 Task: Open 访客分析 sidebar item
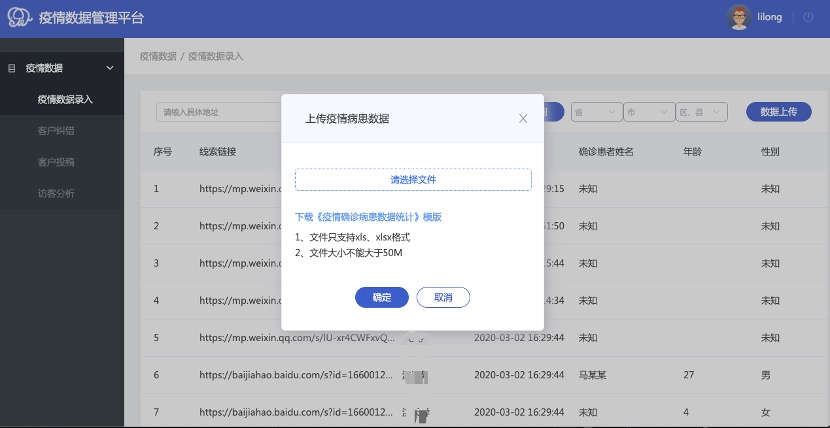tap(56, 194)
